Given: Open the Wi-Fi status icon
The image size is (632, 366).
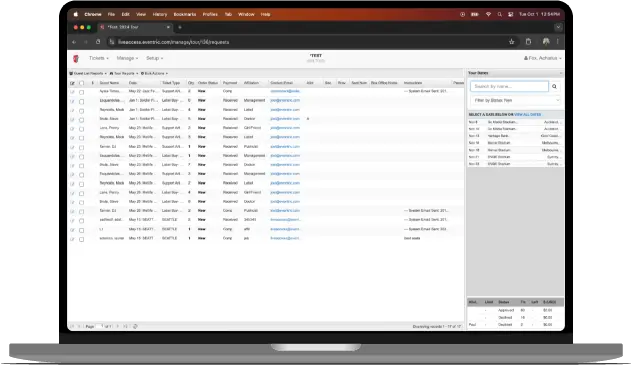Looking at the screenshot, I should 488,14.
